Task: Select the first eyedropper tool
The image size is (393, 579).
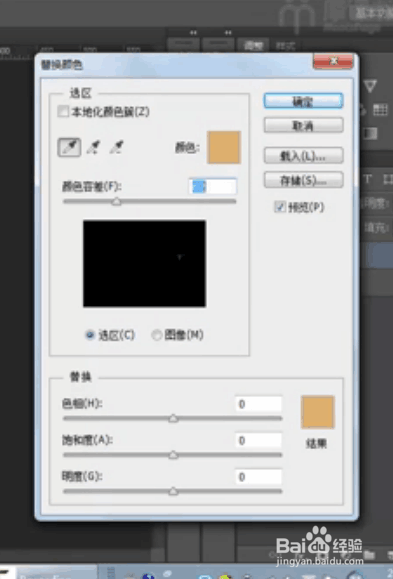Action: [x=69, y=147]
